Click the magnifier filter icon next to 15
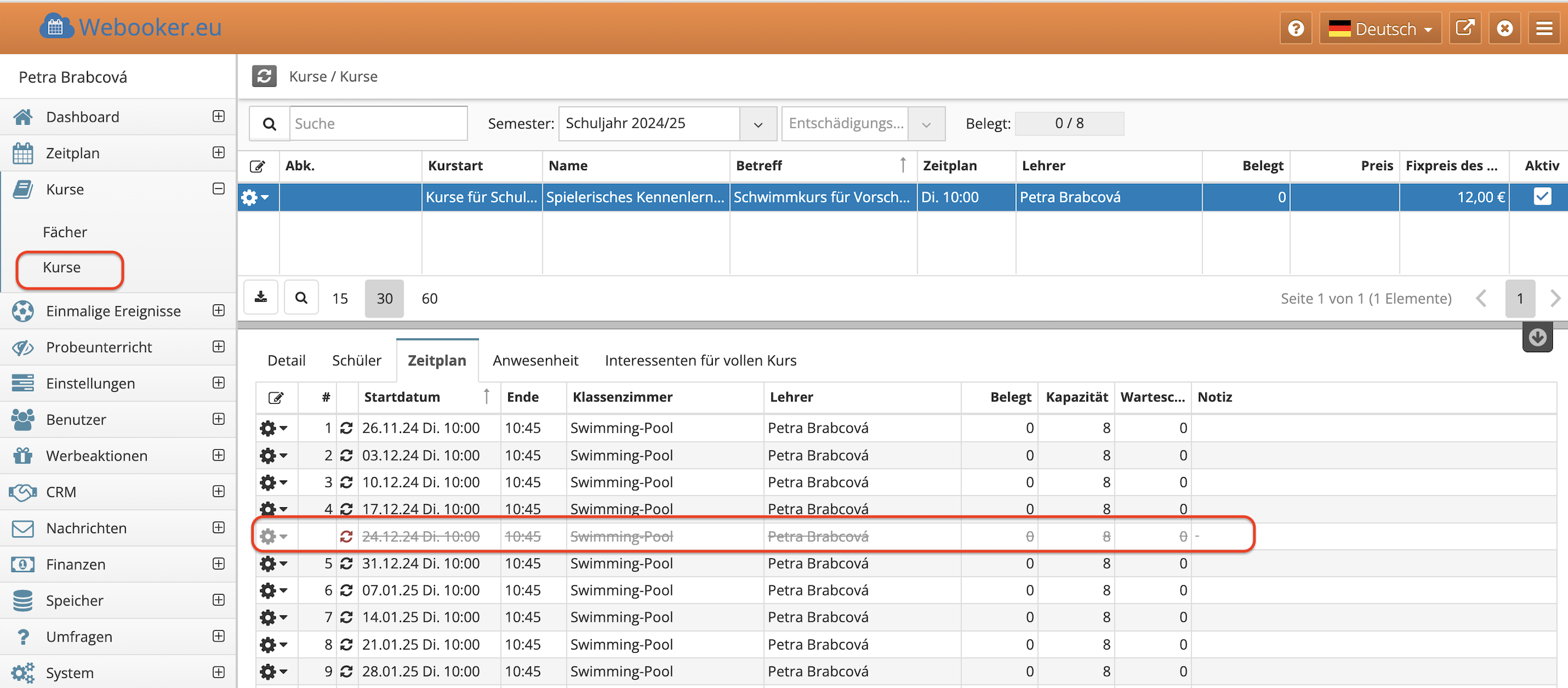1568x688 pixels. (301, 297)
